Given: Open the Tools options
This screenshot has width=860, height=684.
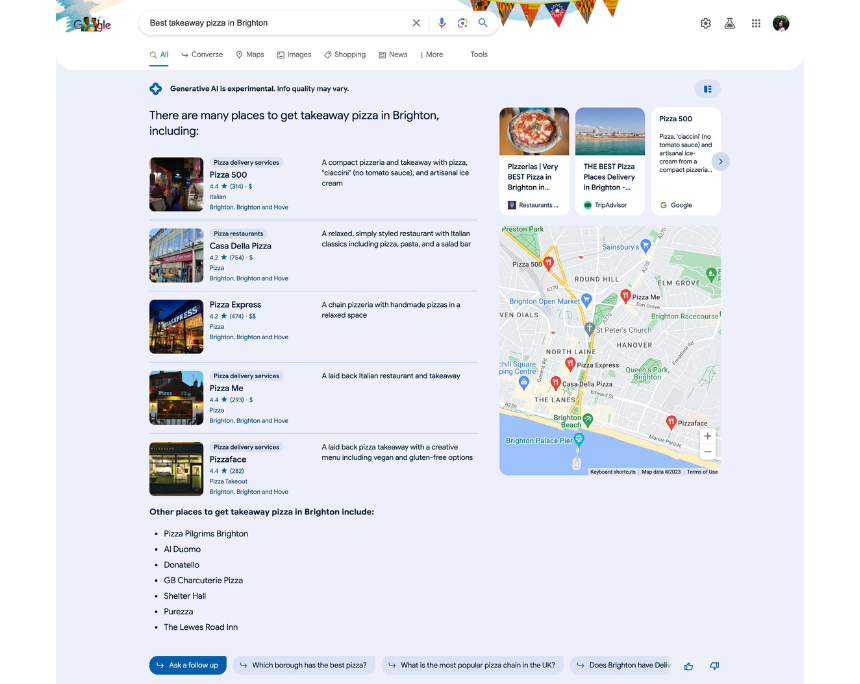Looking at the screenshot, I should [x=479, y=55].
